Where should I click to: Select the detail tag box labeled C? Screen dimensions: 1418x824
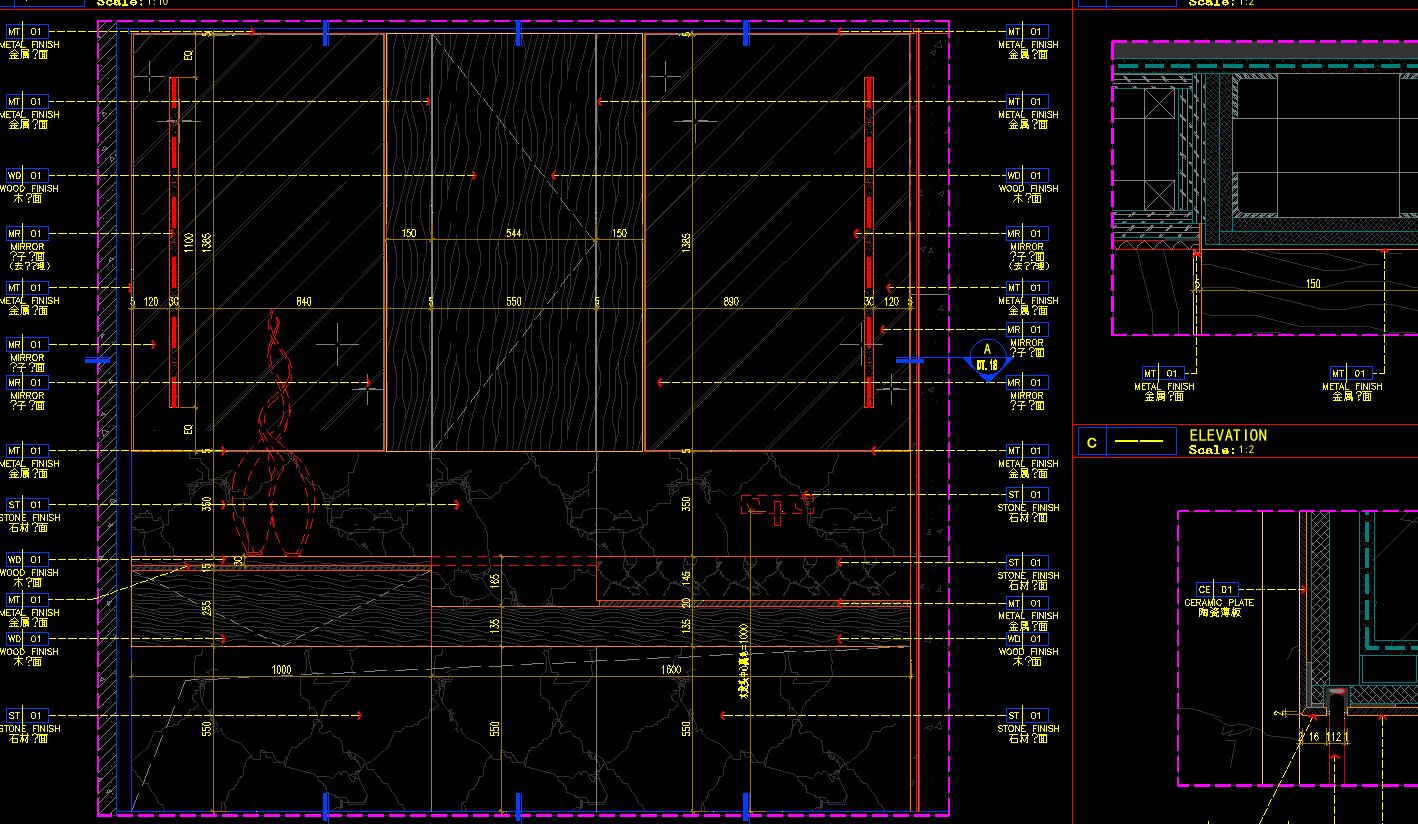[1127, 441]
